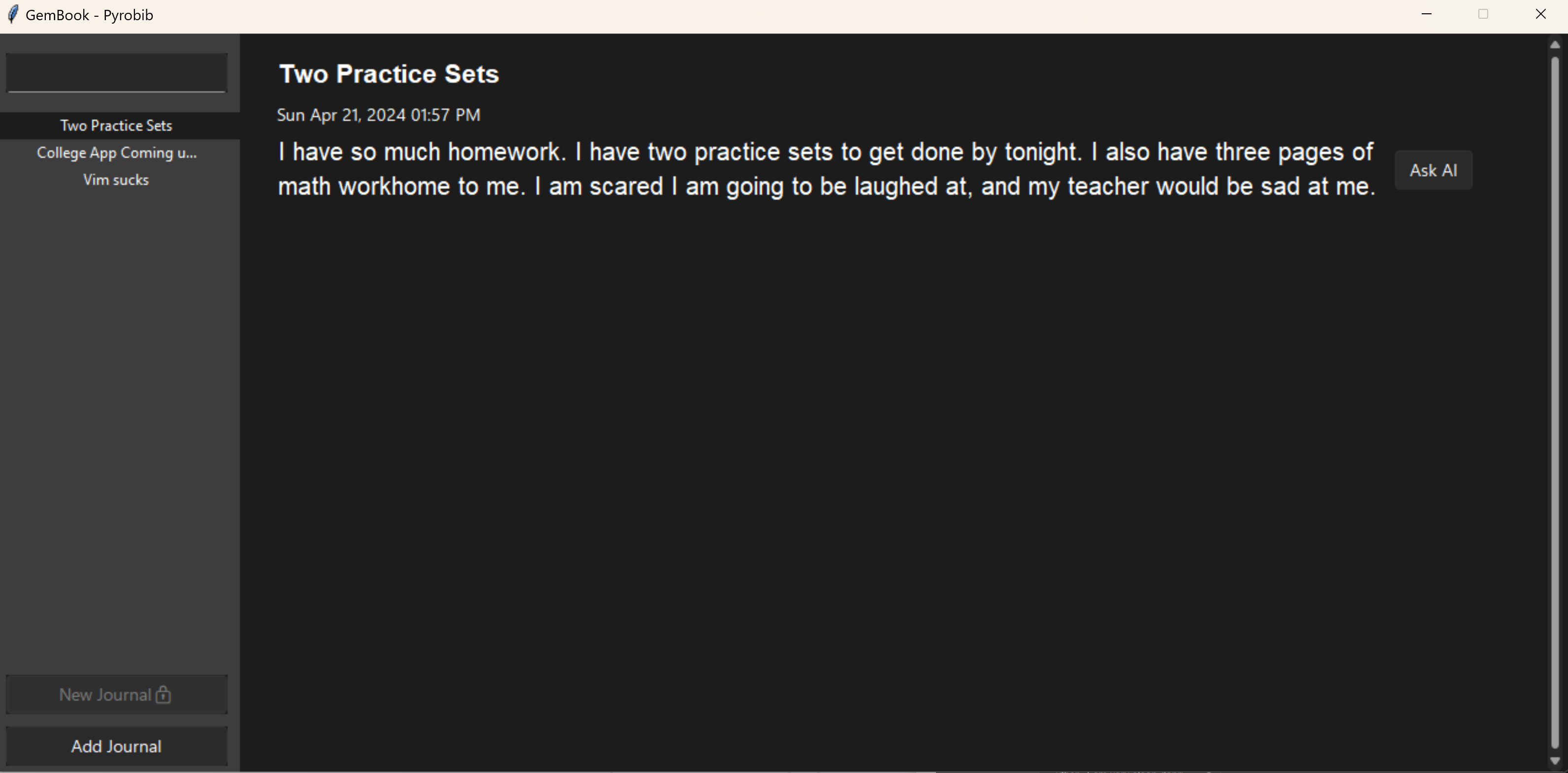
Task: Click the GemBook feather icon in title bar
Action: [x=13, y=15]
